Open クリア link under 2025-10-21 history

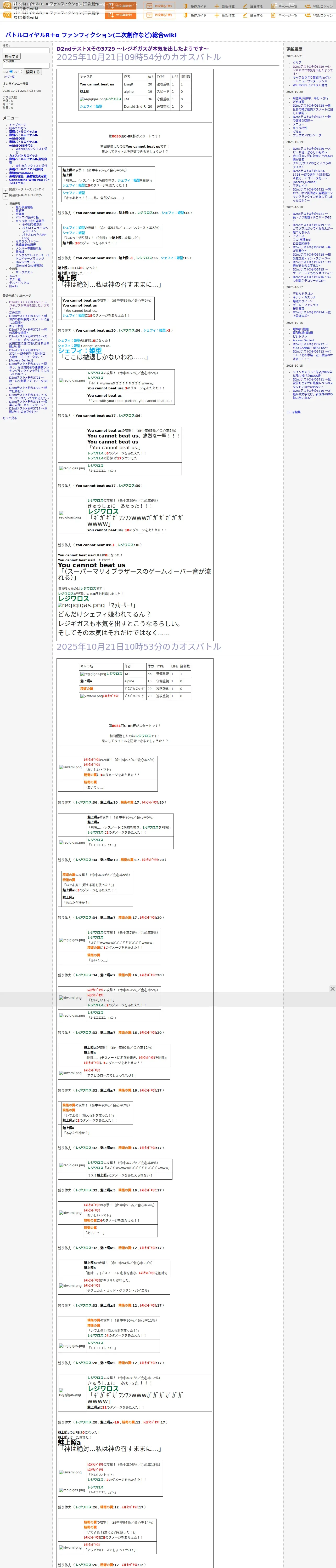[x=297, y=62]
